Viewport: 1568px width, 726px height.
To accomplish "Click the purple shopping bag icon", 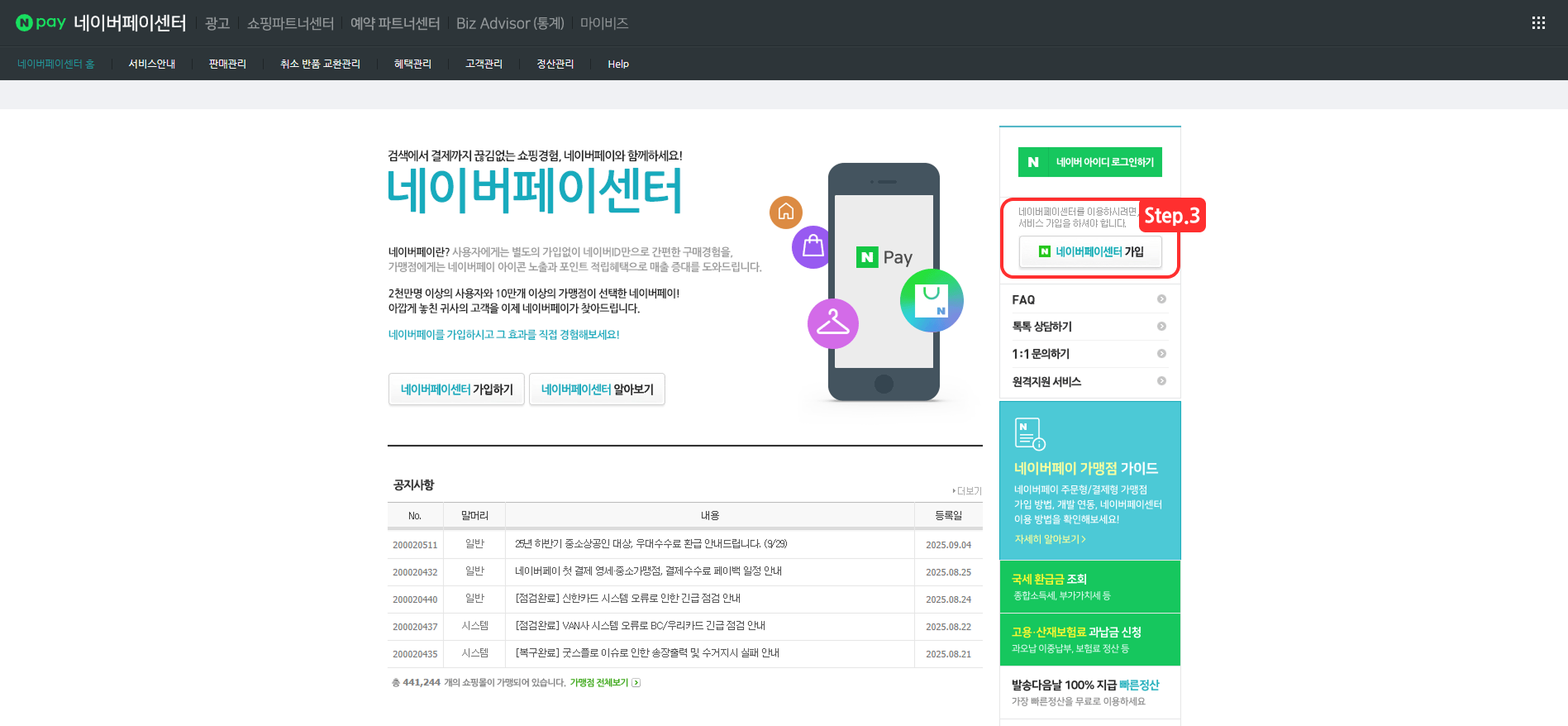I will click(x=813, y=247).
